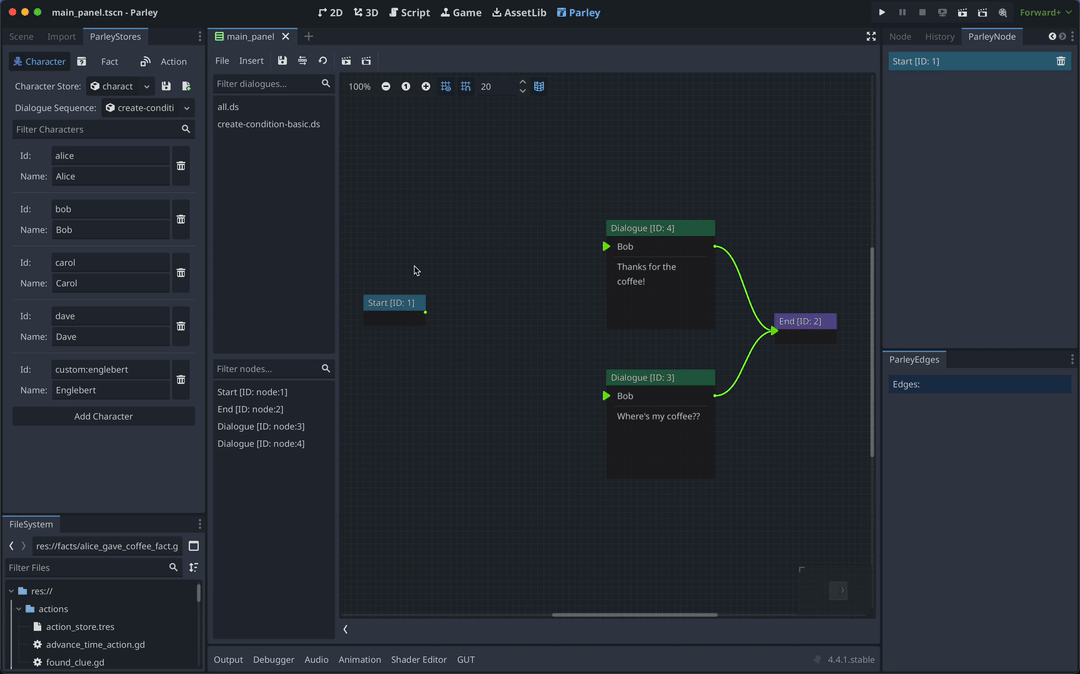Click the Add Character button
This screenshot has height=674, width=1080.
pos(103,415)
